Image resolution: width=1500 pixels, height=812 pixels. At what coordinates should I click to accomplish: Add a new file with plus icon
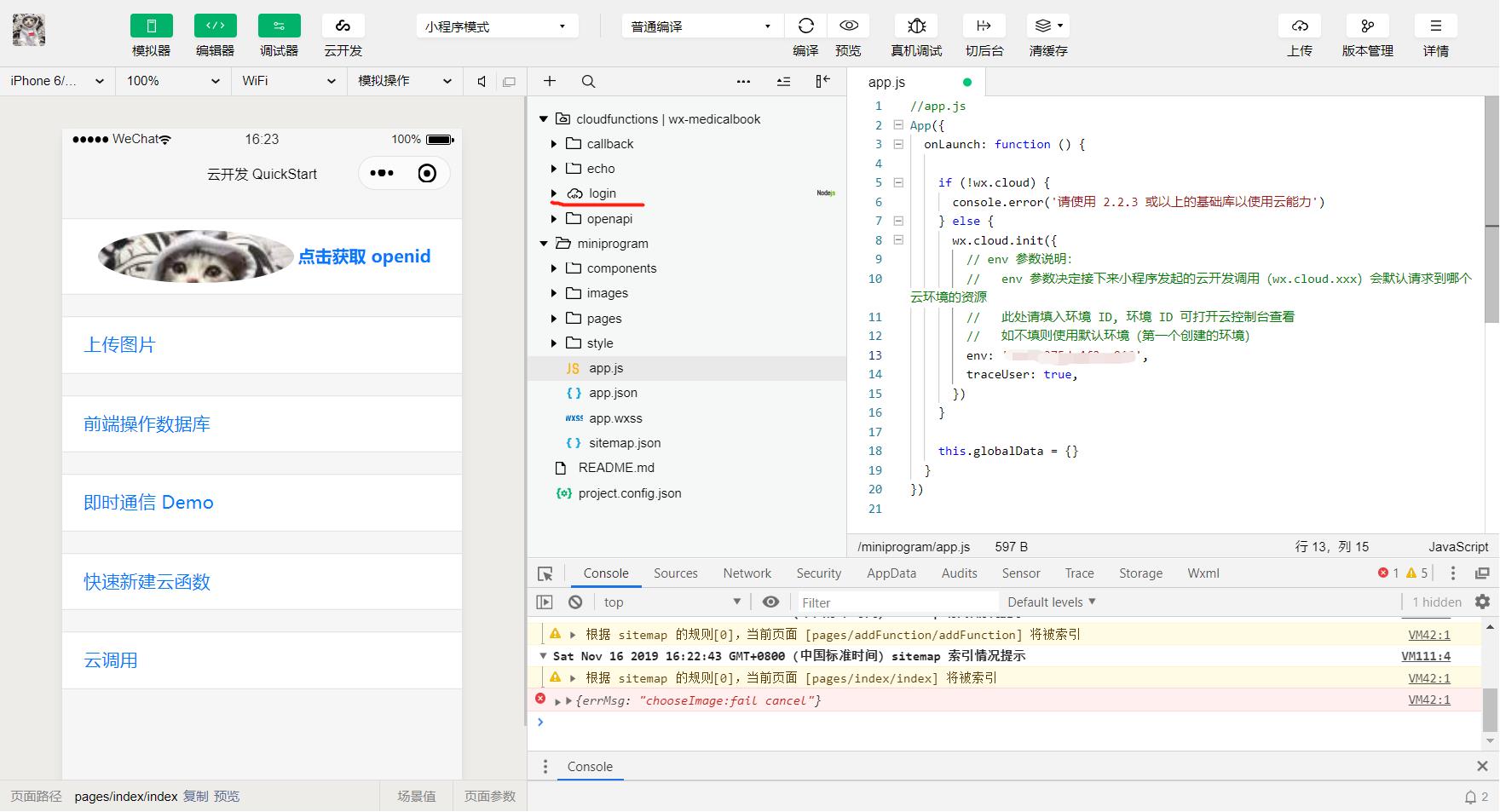(x=550, y=81)
